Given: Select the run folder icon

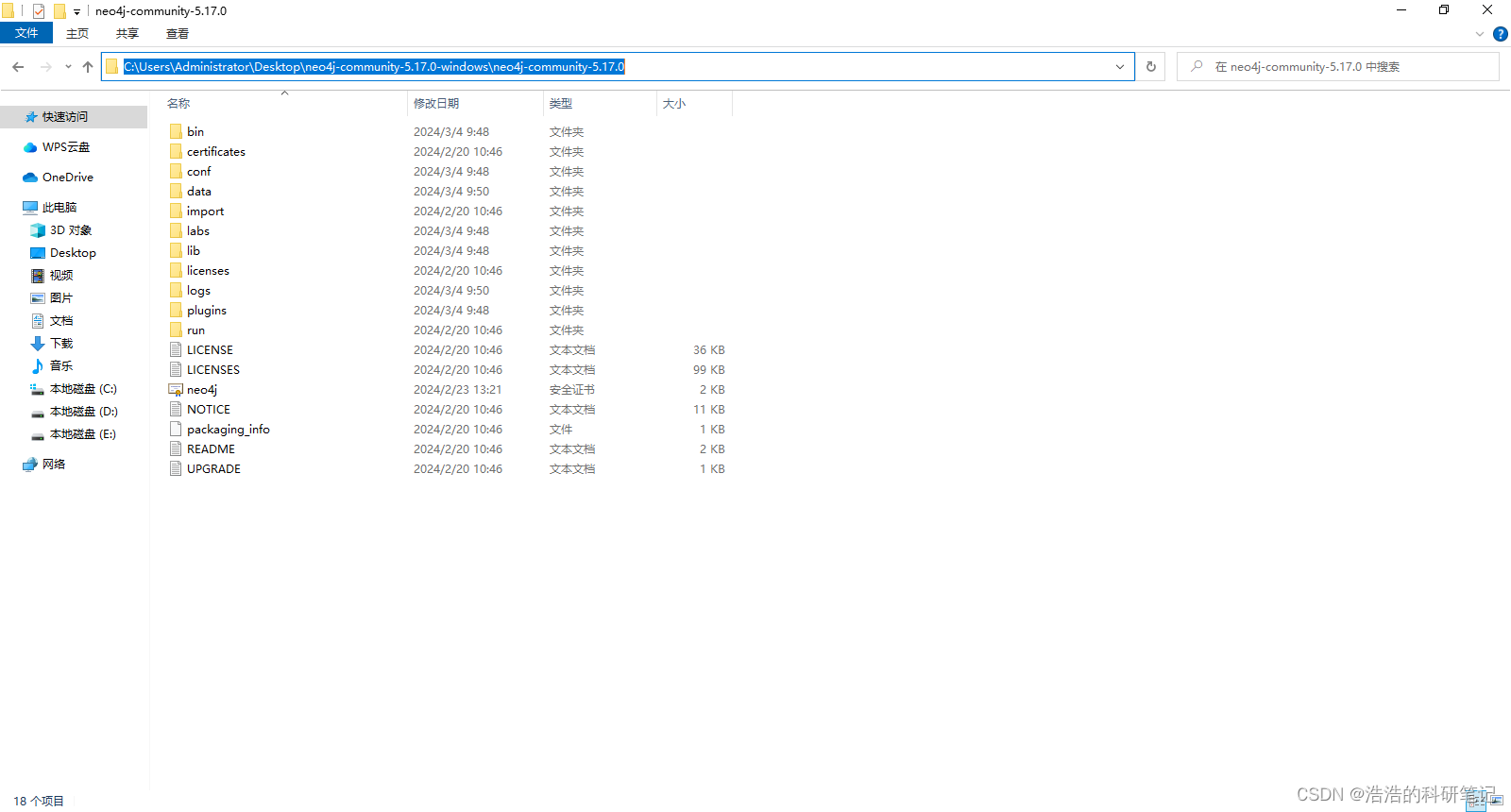Looking at the screenshot, I should [176, 330].
